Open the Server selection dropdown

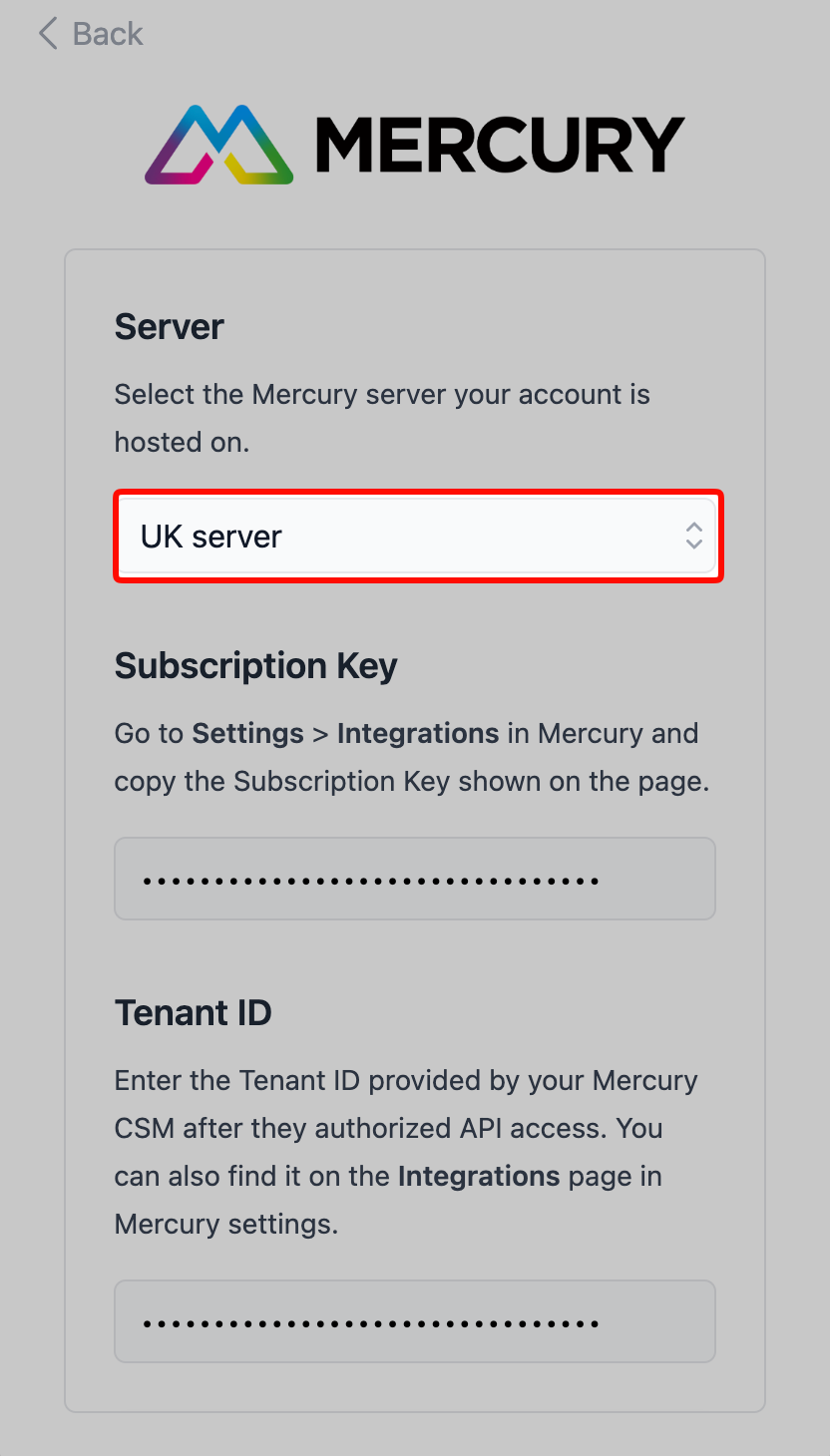point(417,537)
